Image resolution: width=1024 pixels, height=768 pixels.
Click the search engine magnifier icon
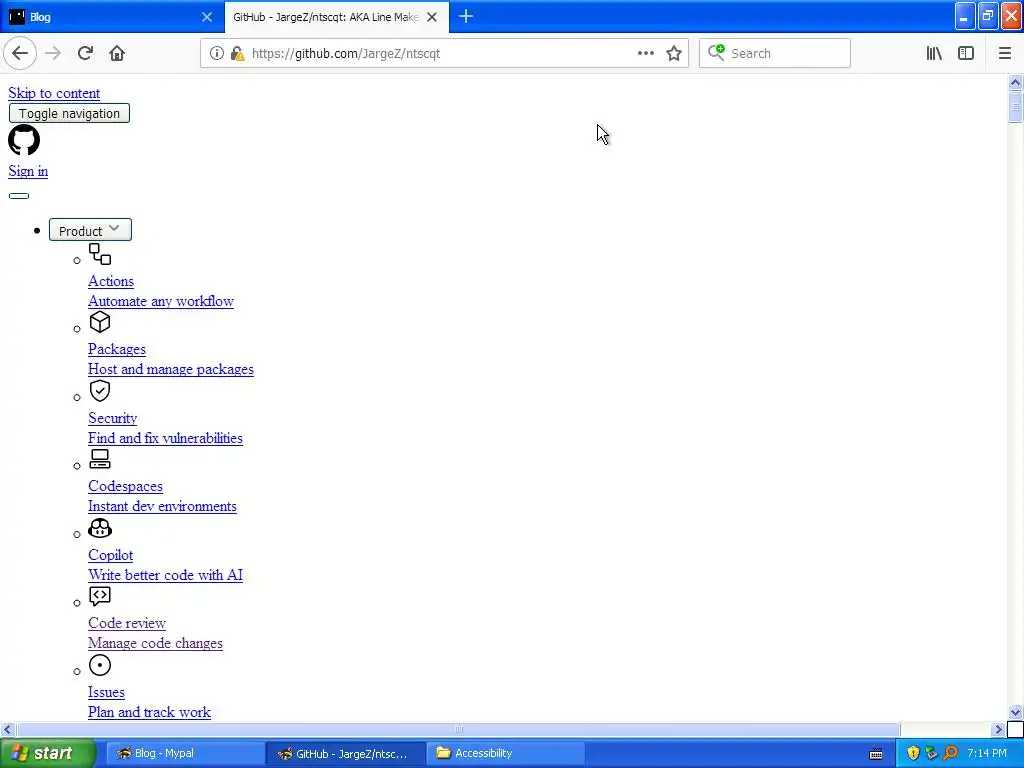coord(716,52)
